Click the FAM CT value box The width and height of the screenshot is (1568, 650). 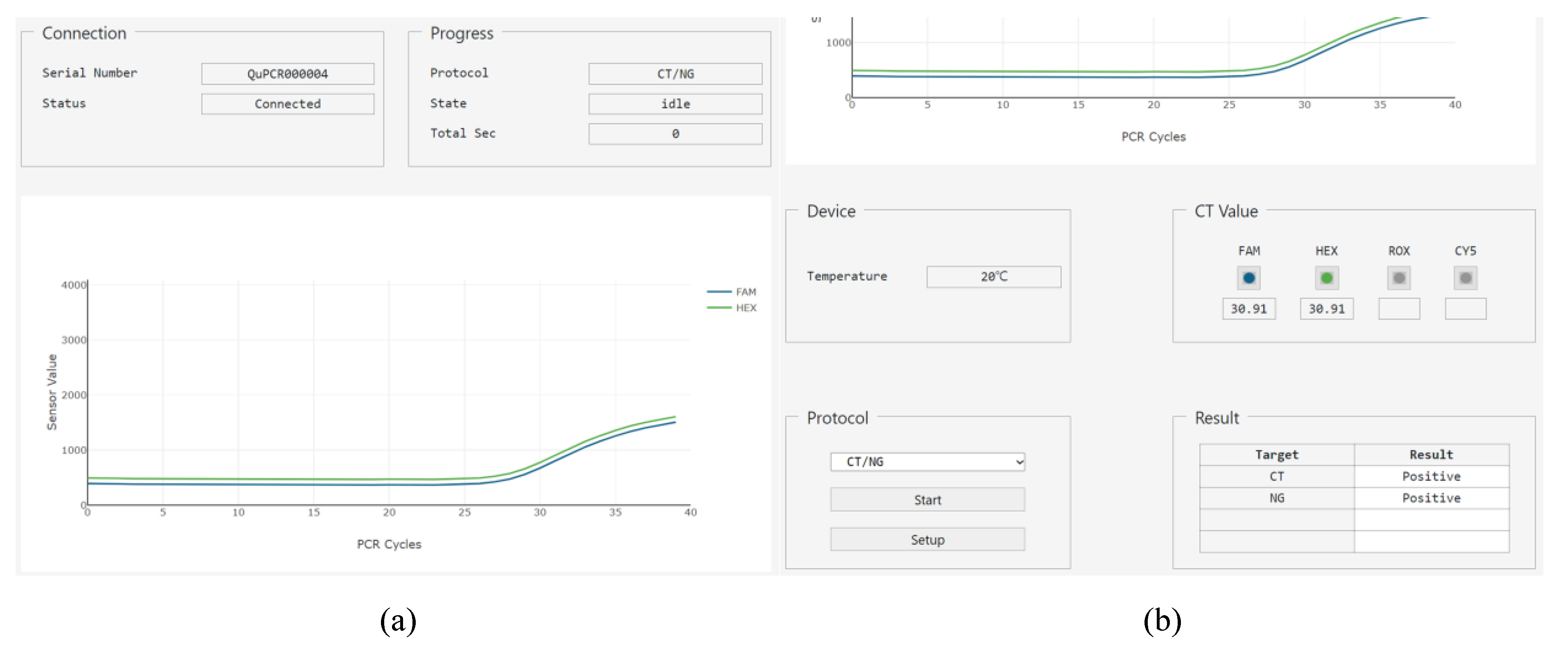pos(1248,309)
